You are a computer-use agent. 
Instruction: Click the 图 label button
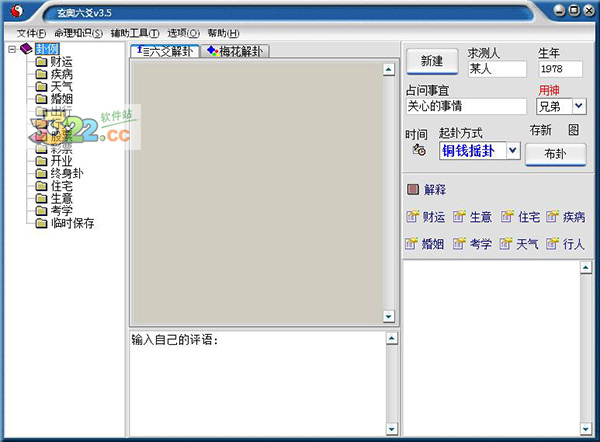click(x=573, y=130)
